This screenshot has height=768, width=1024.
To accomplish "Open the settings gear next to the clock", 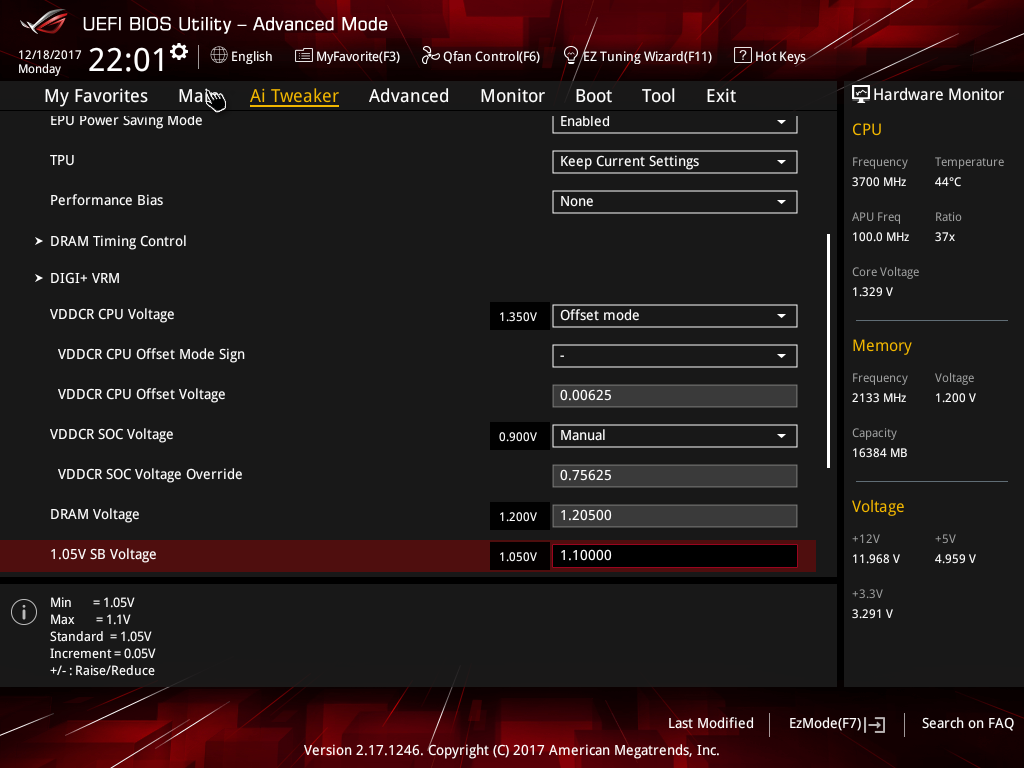I will [179, 52].
